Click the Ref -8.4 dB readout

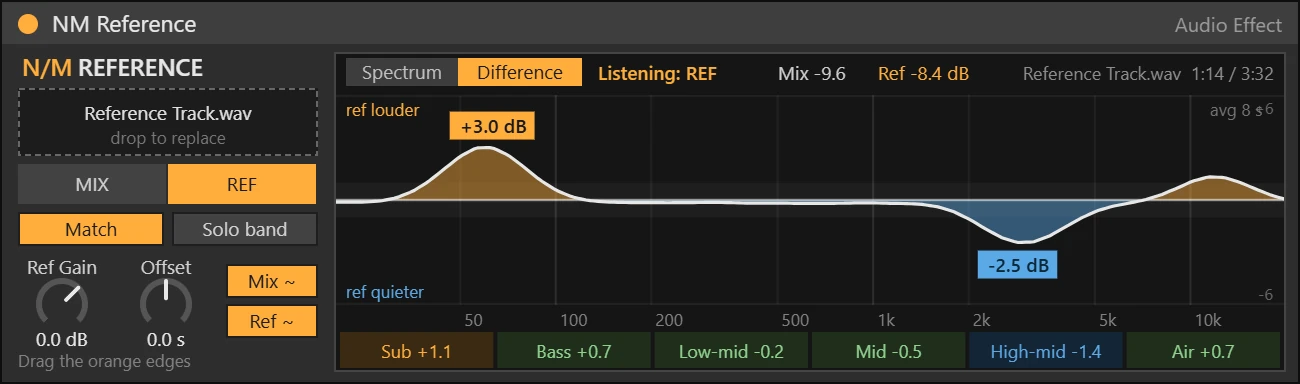(x=923, y=73)
